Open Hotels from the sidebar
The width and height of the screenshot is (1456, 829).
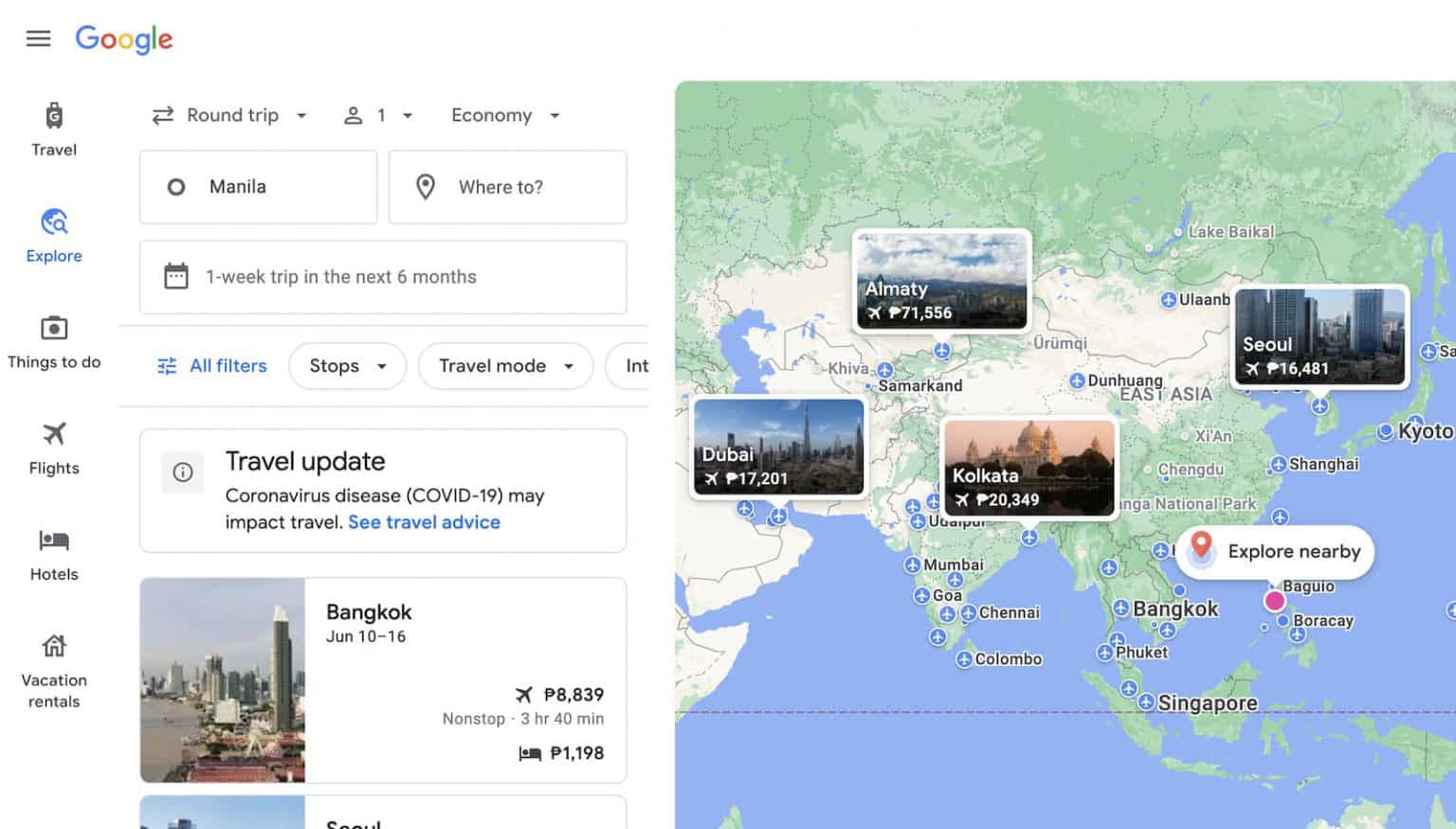(54, 553)
